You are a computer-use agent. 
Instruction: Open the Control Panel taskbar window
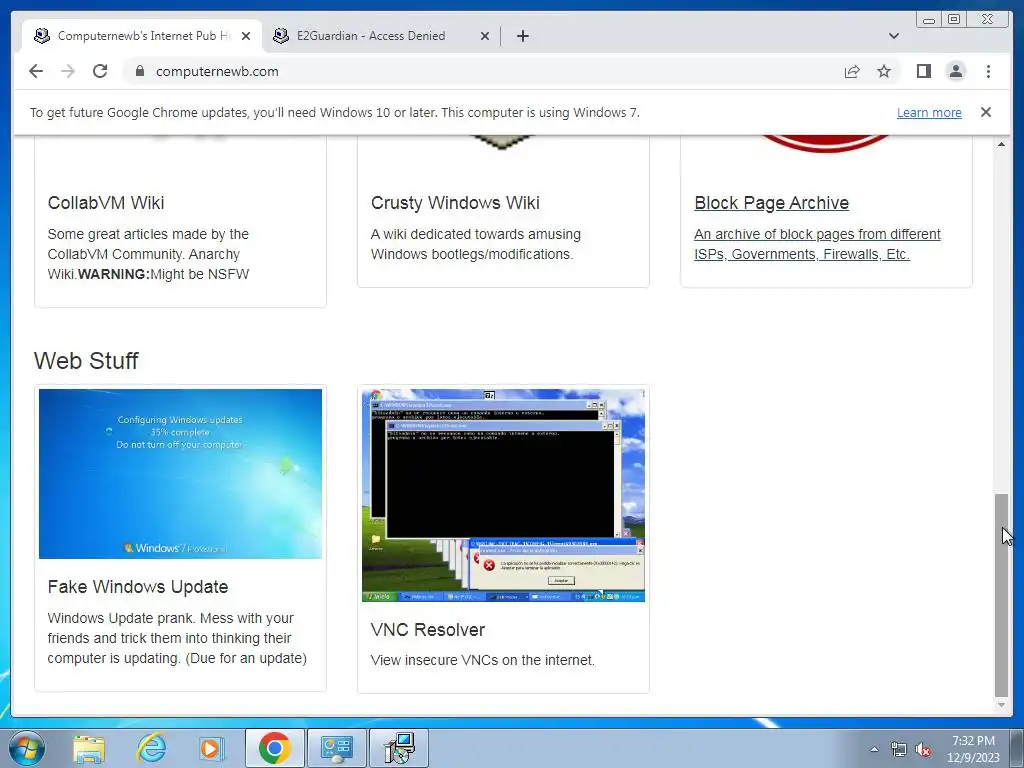pos(336,748)
